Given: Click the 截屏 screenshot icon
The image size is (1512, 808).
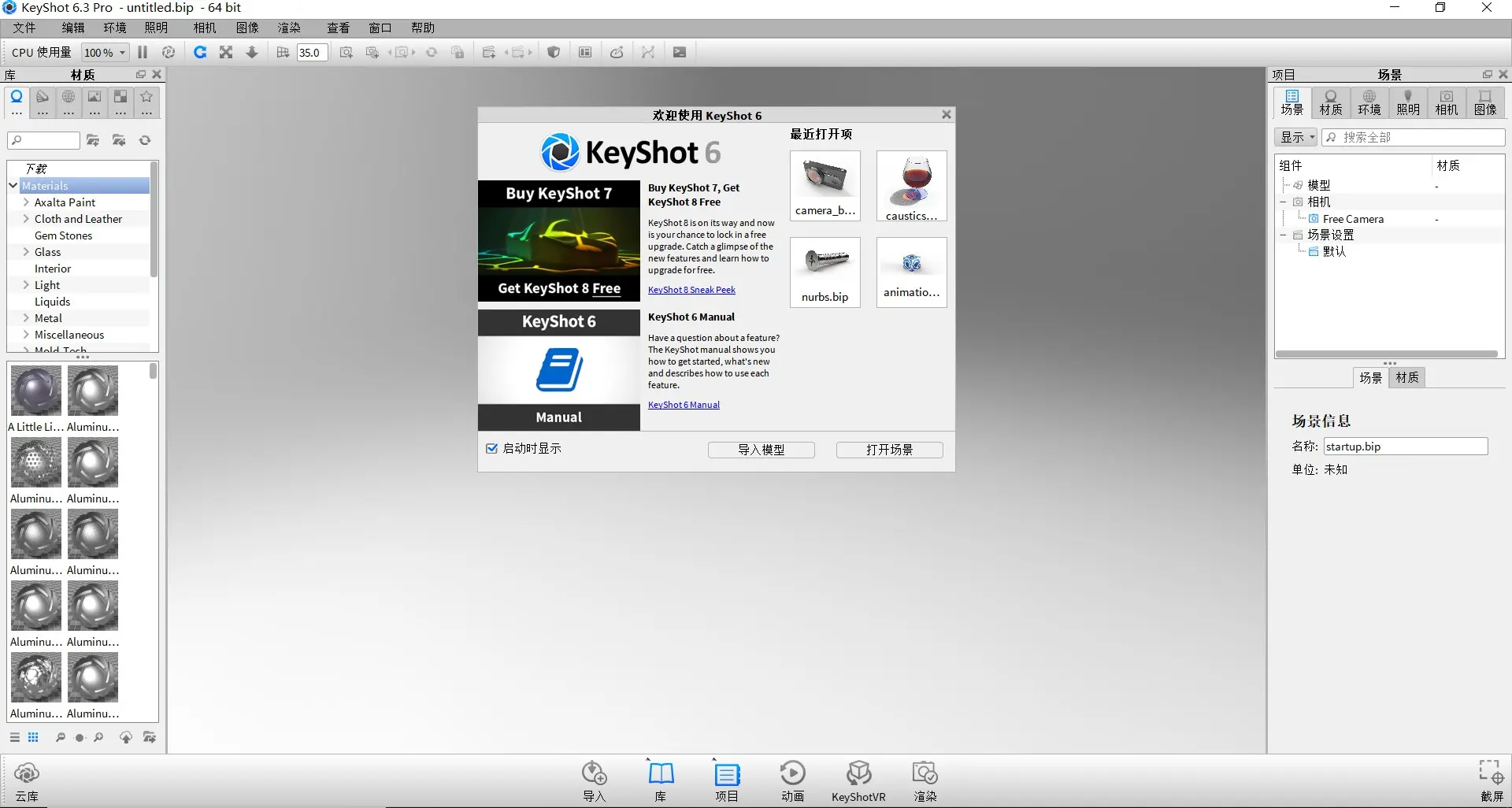Looking at the screenshot, I should [1492, 781].
